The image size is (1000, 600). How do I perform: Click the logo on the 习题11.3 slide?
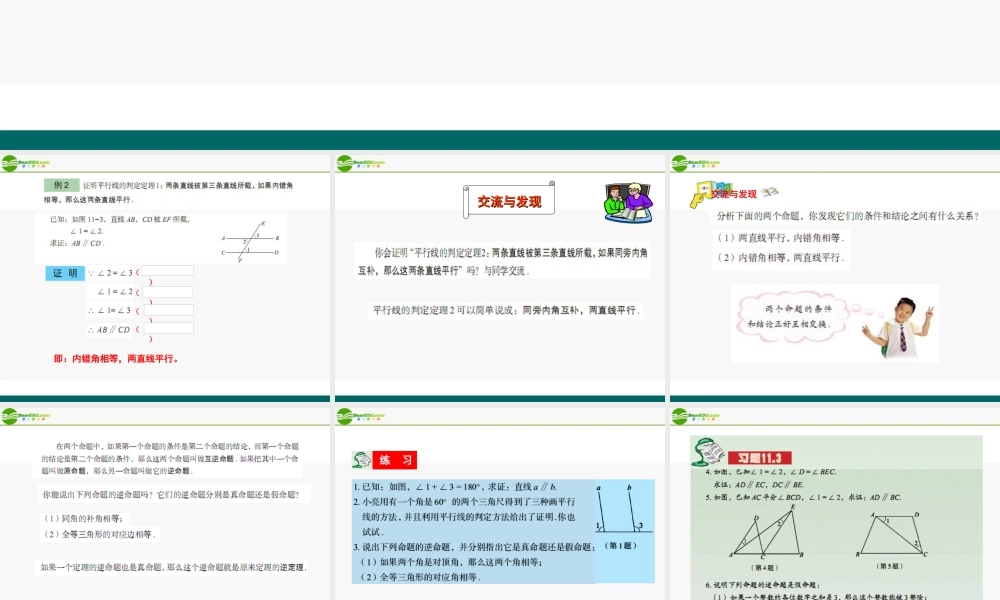(x=695, y=415)
